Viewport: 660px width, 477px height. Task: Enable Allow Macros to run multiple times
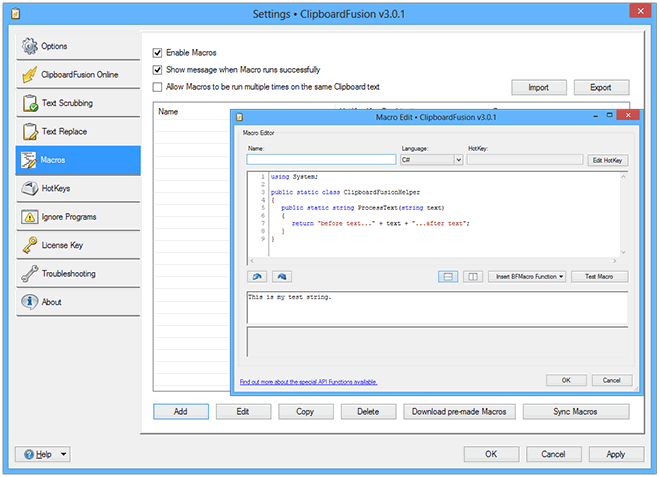pos(158,87)
